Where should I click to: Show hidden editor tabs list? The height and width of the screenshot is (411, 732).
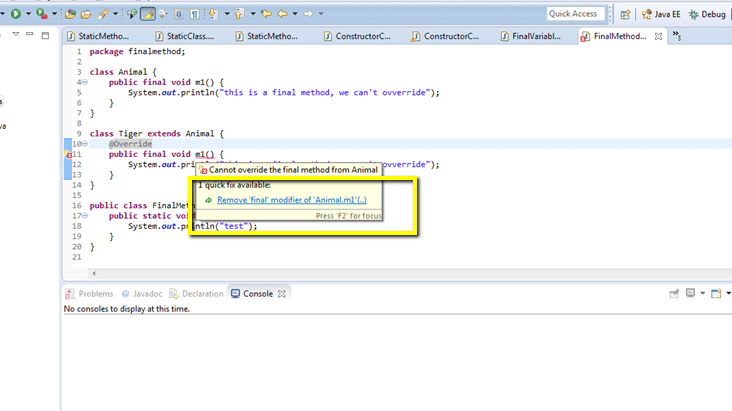coord(677,36)
